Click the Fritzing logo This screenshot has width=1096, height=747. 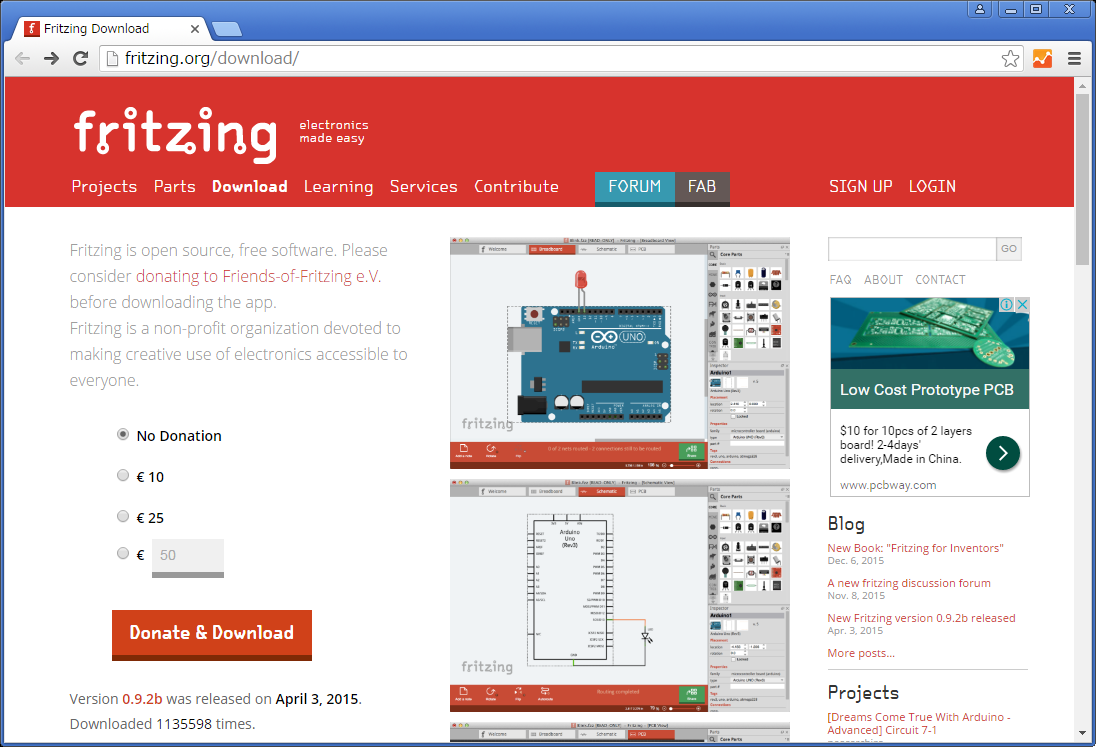(x=175, y=134)
